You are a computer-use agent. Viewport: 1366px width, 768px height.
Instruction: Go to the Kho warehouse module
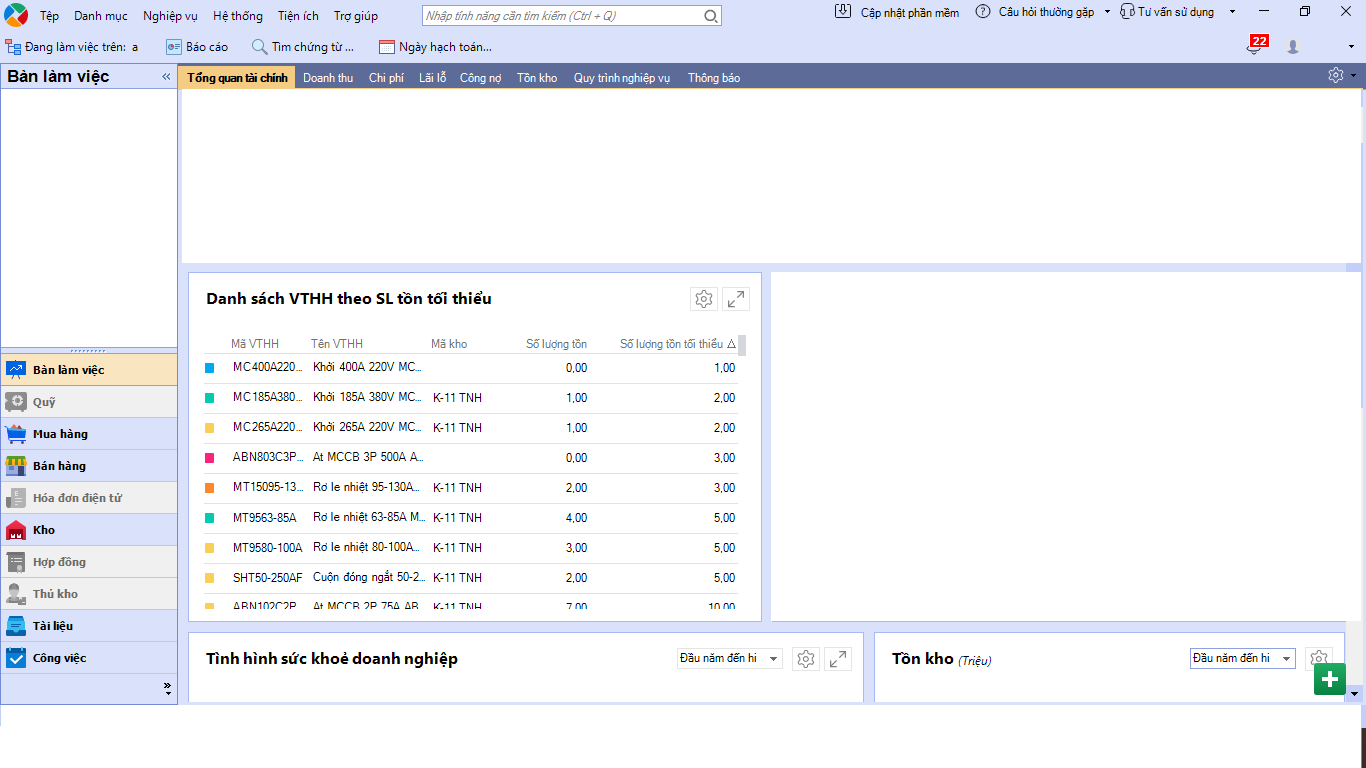[x=44, y=530]
